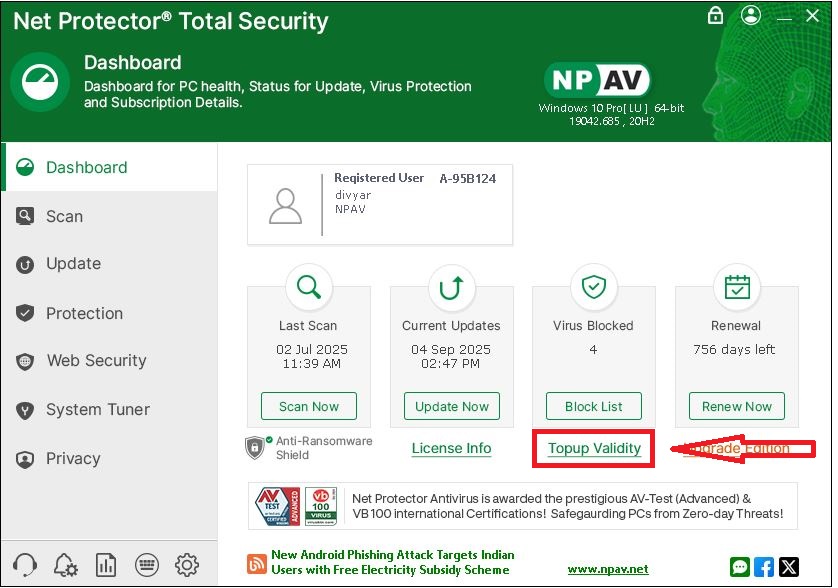Select System Tuner from sidebar

click(x=97, y=410)
